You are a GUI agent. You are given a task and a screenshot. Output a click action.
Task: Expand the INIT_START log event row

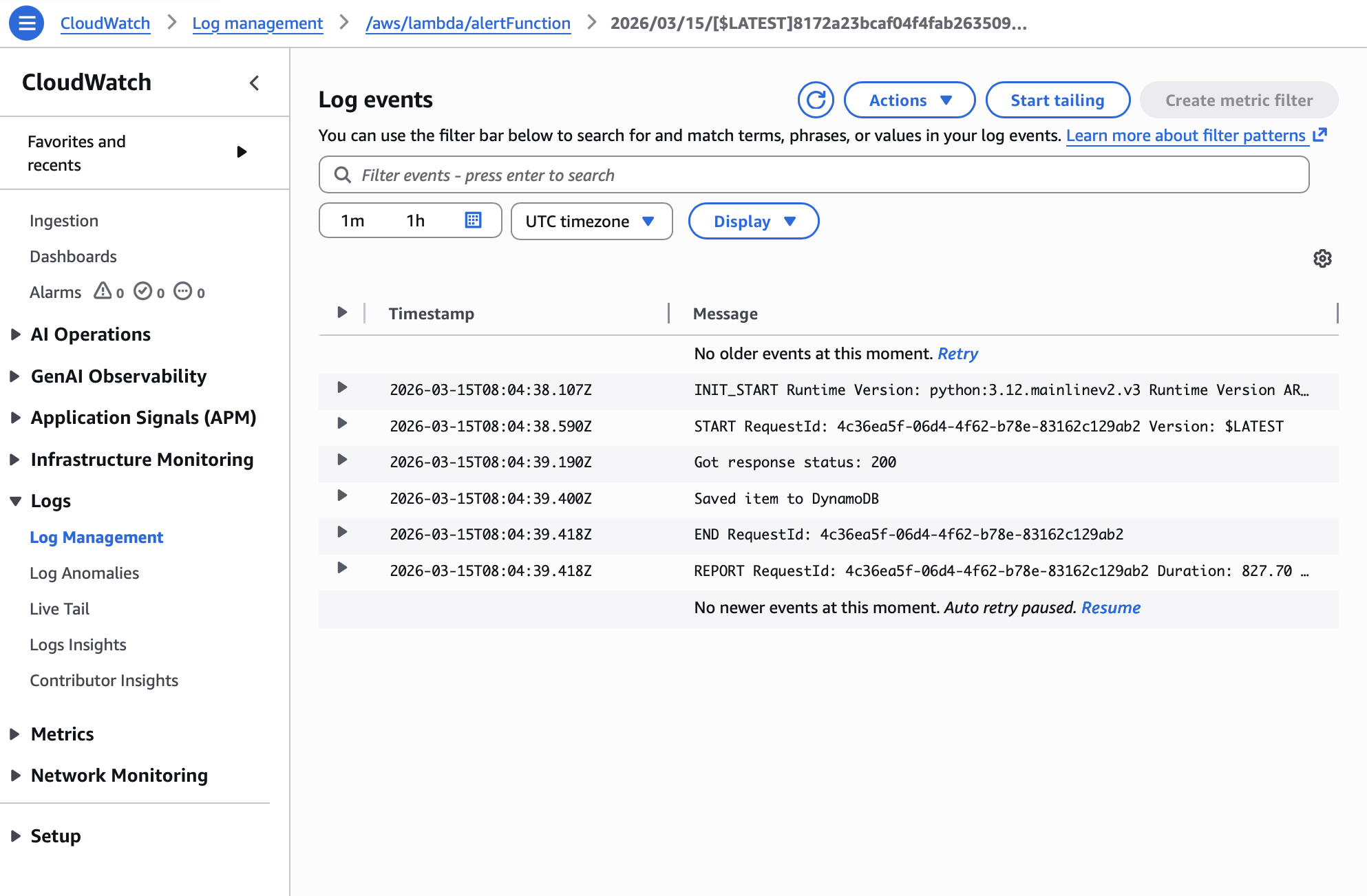click(342, 387)
